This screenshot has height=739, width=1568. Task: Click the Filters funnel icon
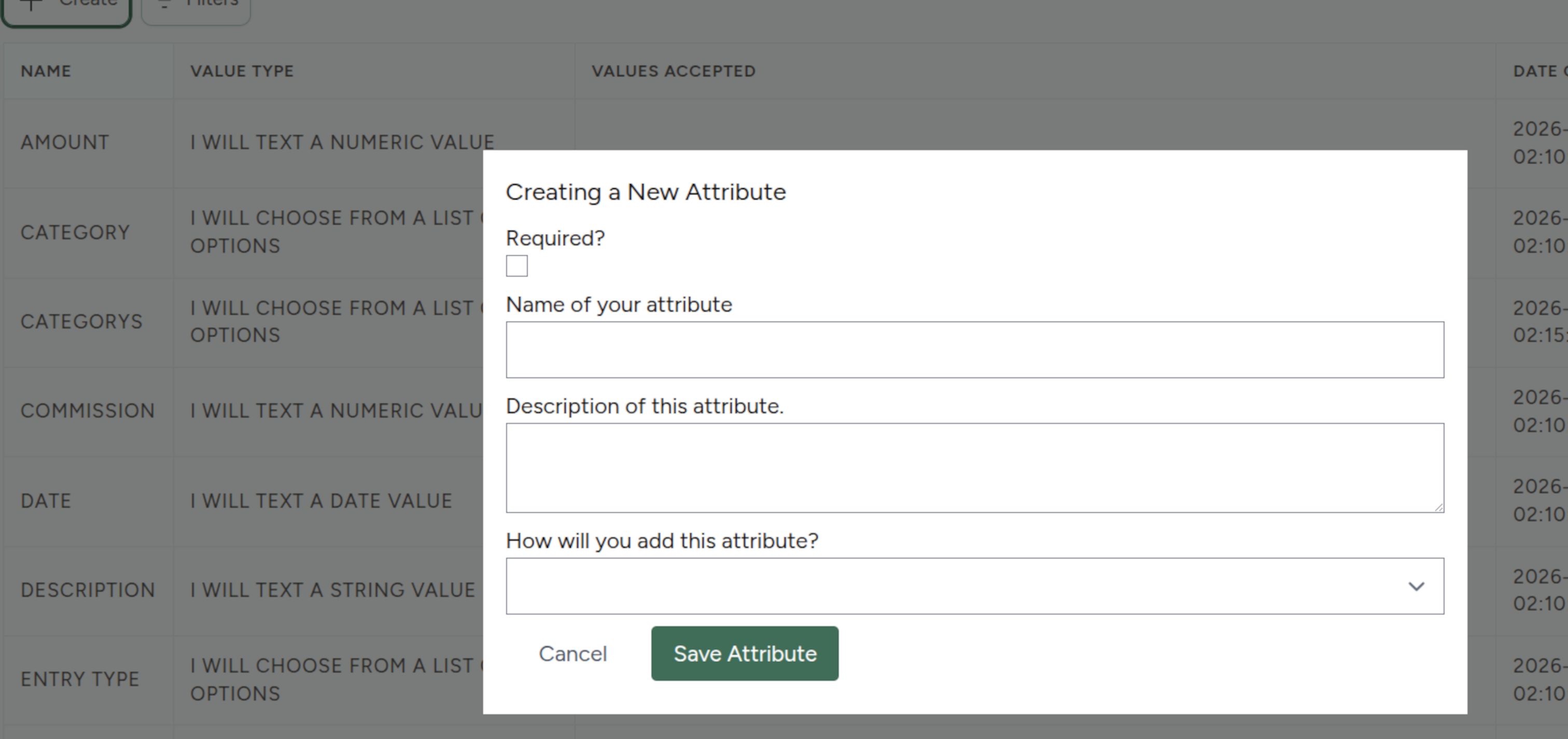coord(164,4)
